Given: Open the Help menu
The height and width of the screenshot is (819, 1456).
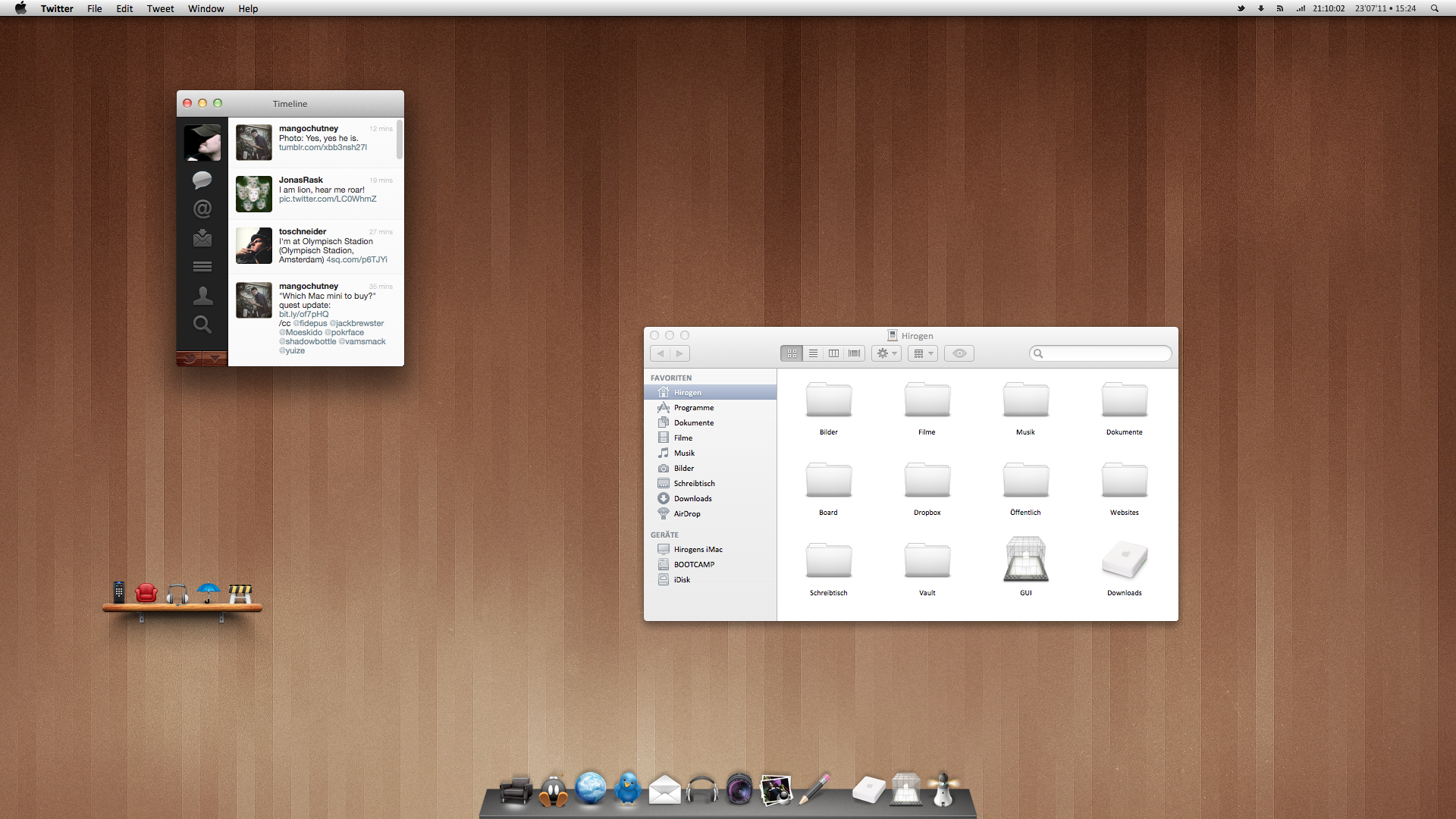Looking at the screenshot, I should tap(248, 8).
